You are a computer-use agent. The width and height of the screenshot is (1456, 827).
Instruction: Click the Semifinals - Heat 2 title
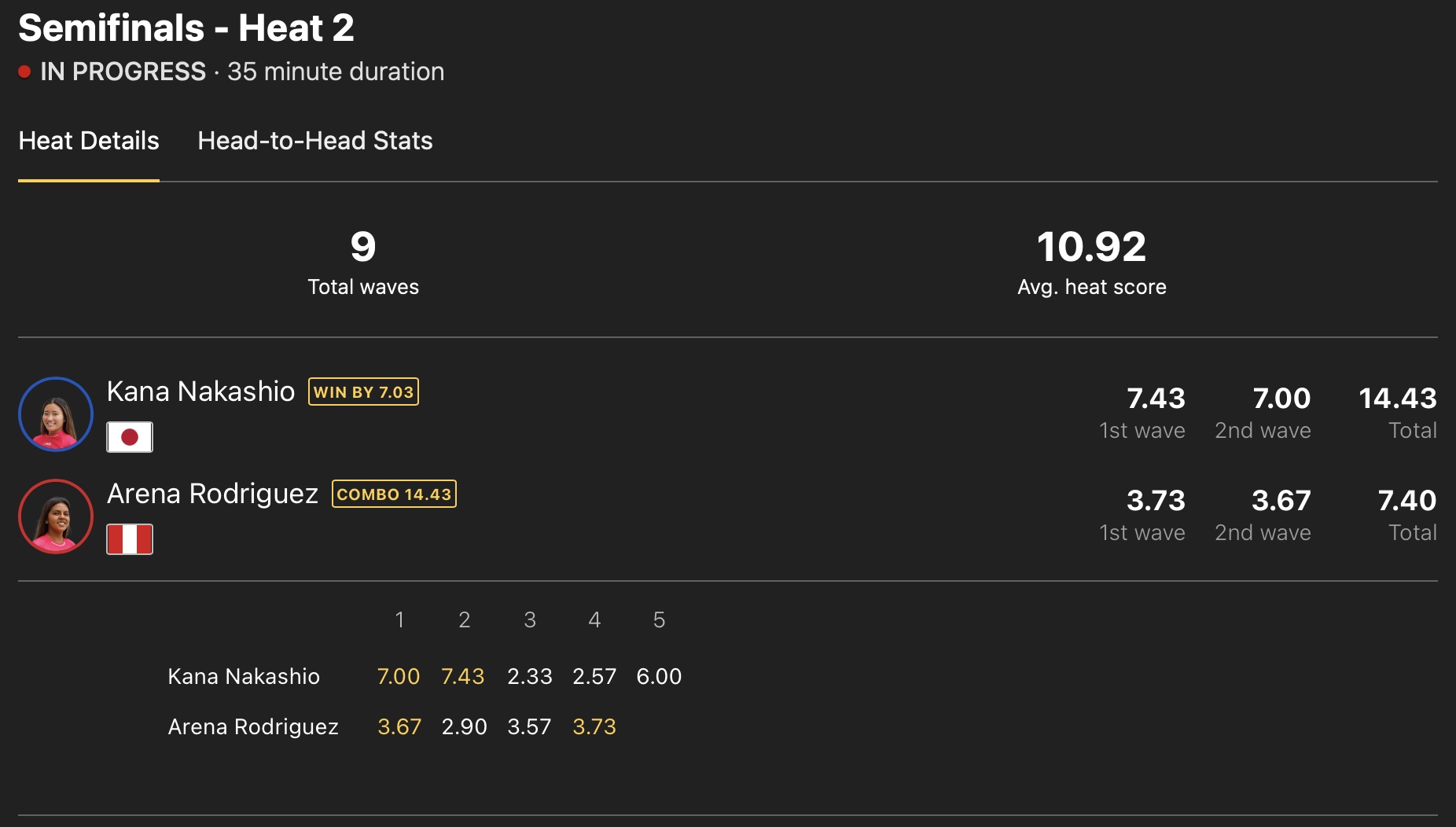pyautogui.click(x=186, y=28)
